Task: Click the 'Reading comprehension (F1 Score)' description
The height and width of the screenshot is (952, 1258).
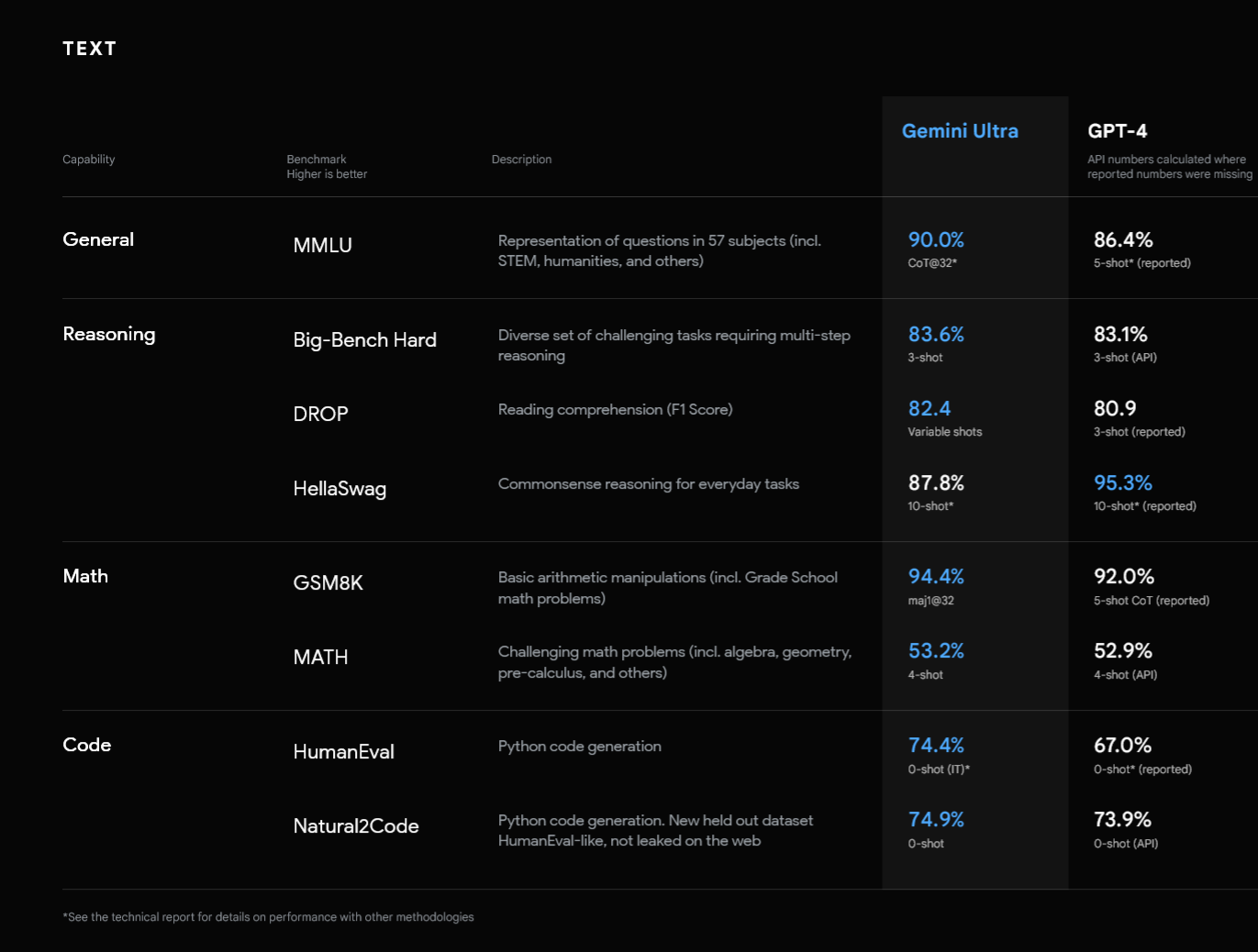Action: tap(615, 410)
